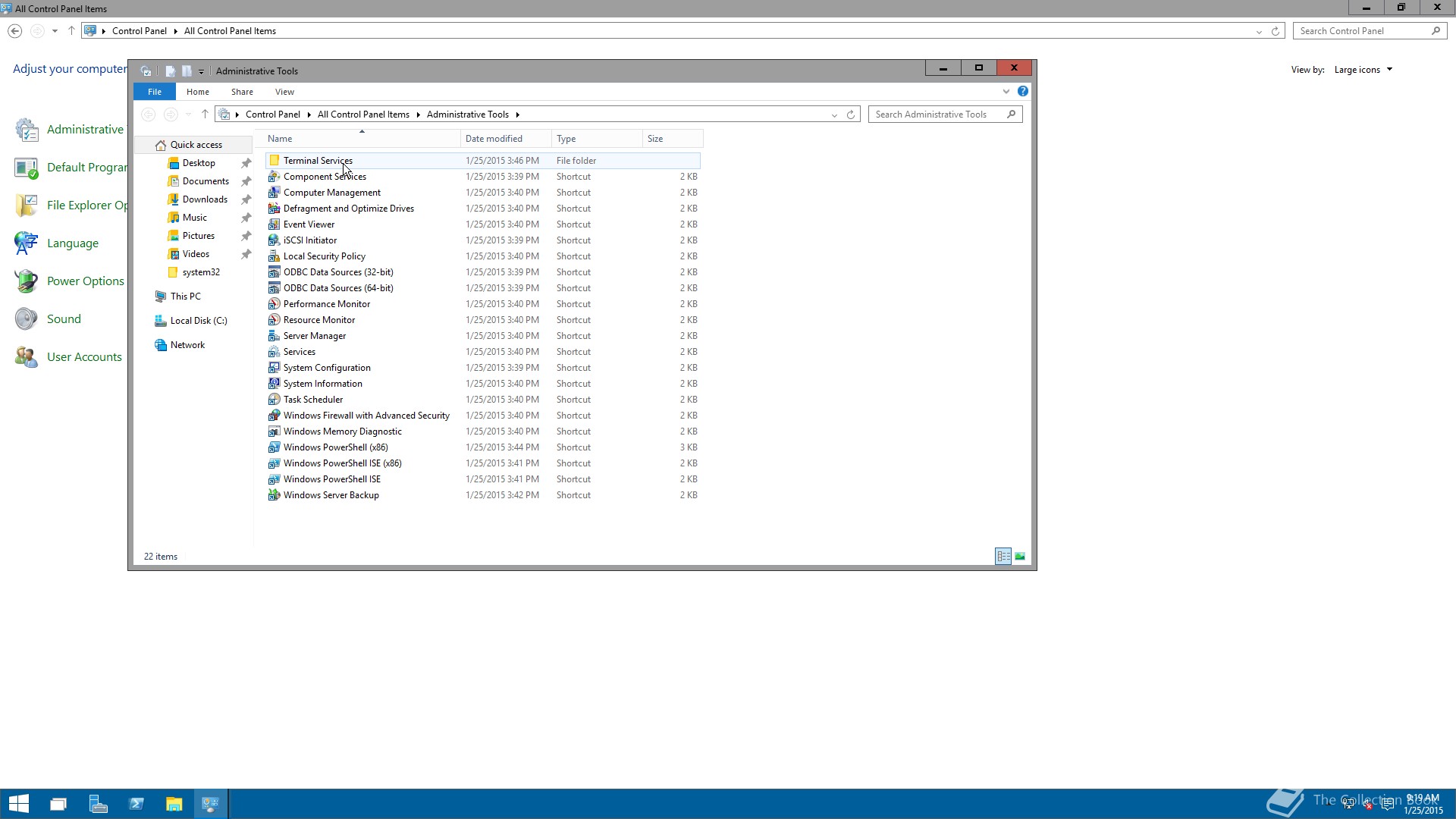Open the Windows Start button
The height and width of the screenshot is (819, 1456).
pos(19,804)
